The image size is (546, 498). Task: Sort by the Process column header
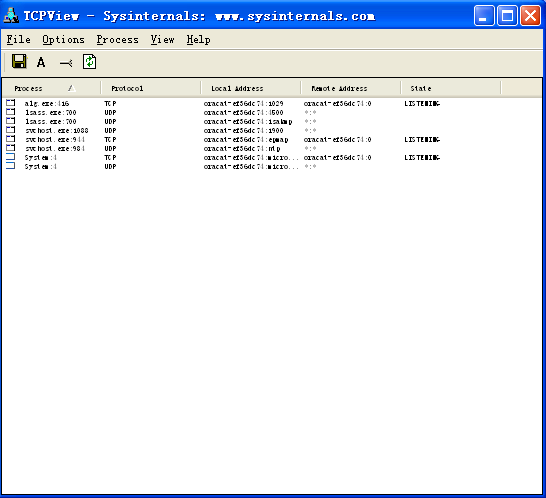51,88
